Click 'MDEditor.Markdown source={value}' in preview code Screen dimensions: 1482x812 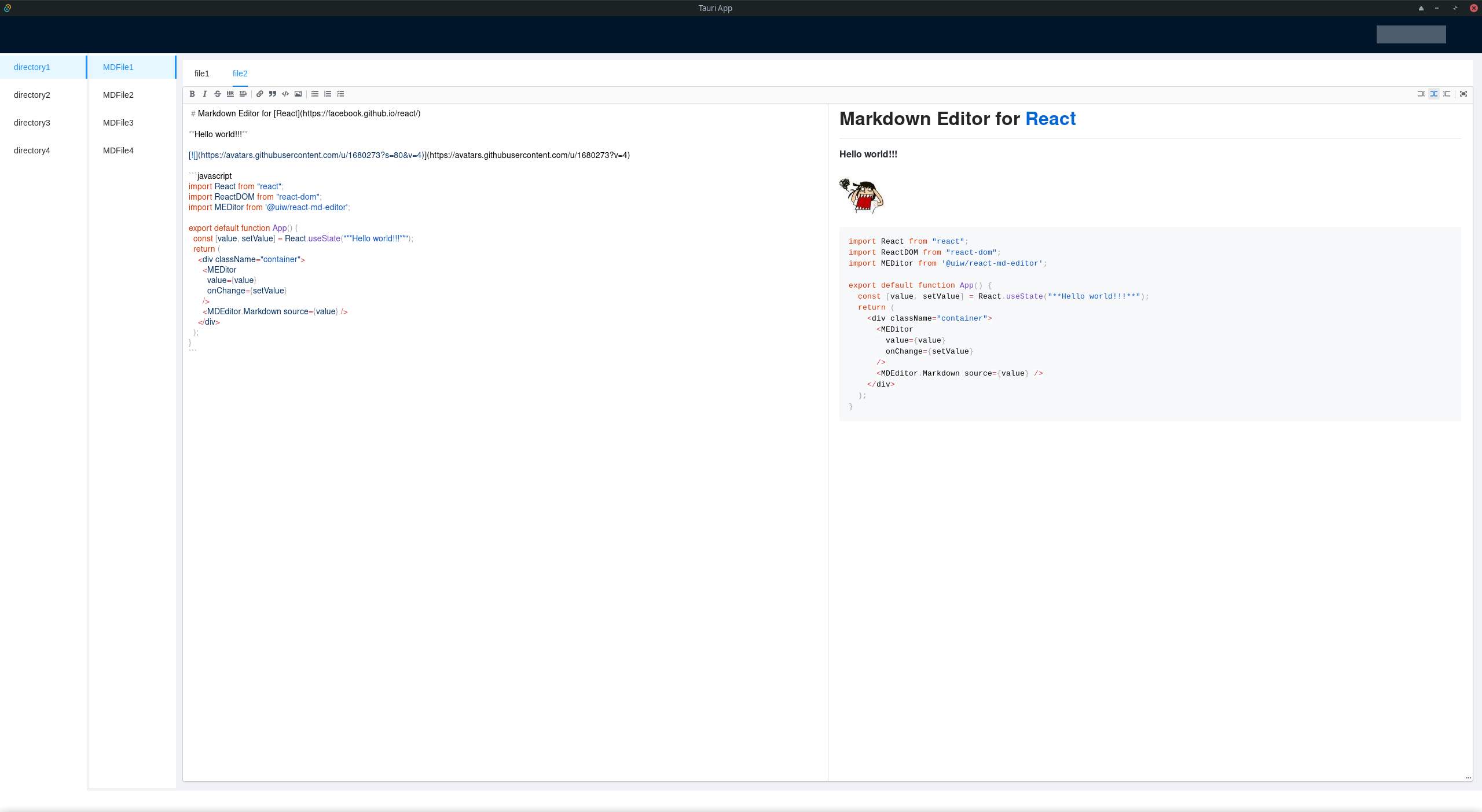coord(960,373)
